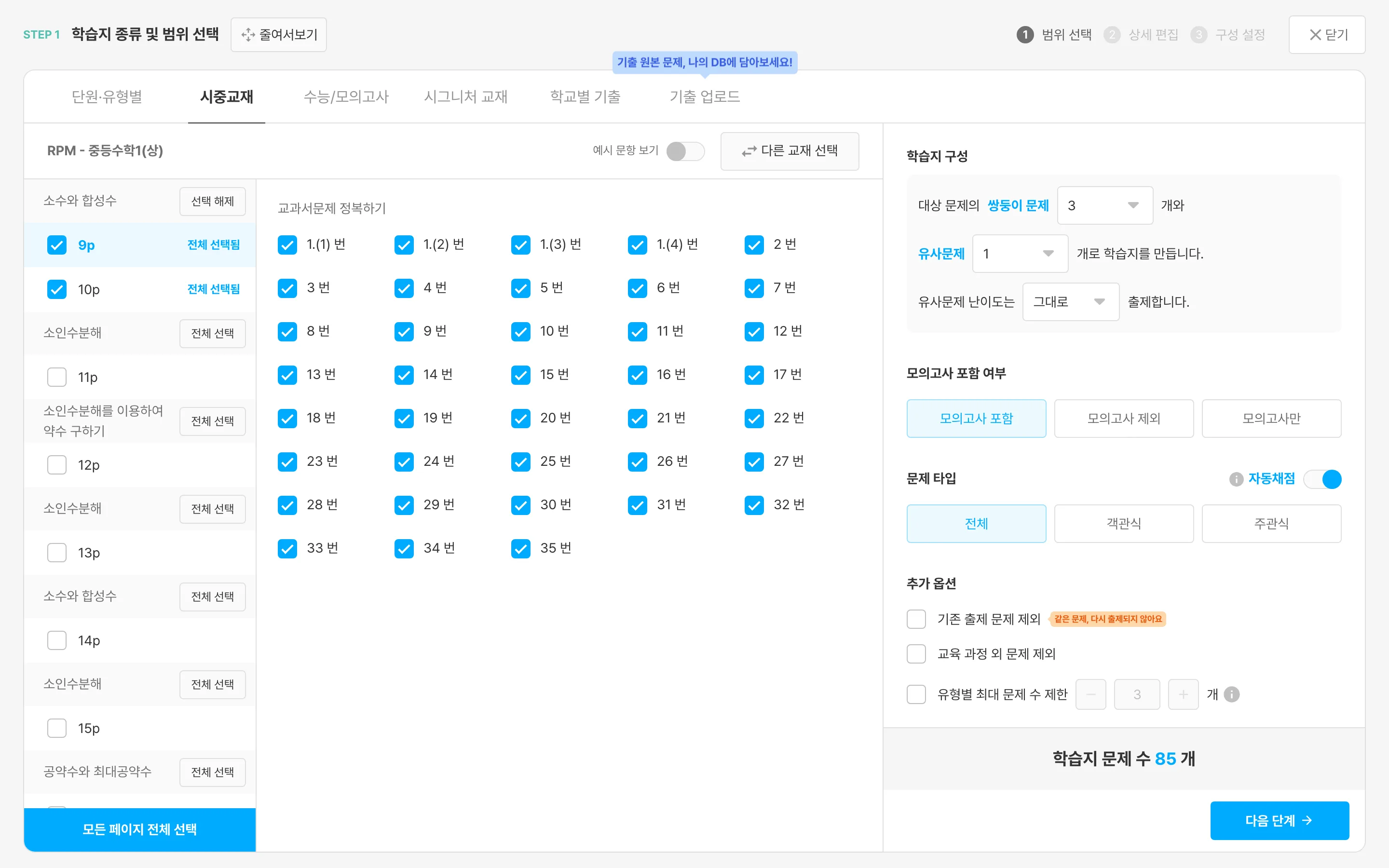The width and height of the screenshot is (1389, 868).
Task: Select 모의고사 제외 option
Action: [x=1124, y=419]
